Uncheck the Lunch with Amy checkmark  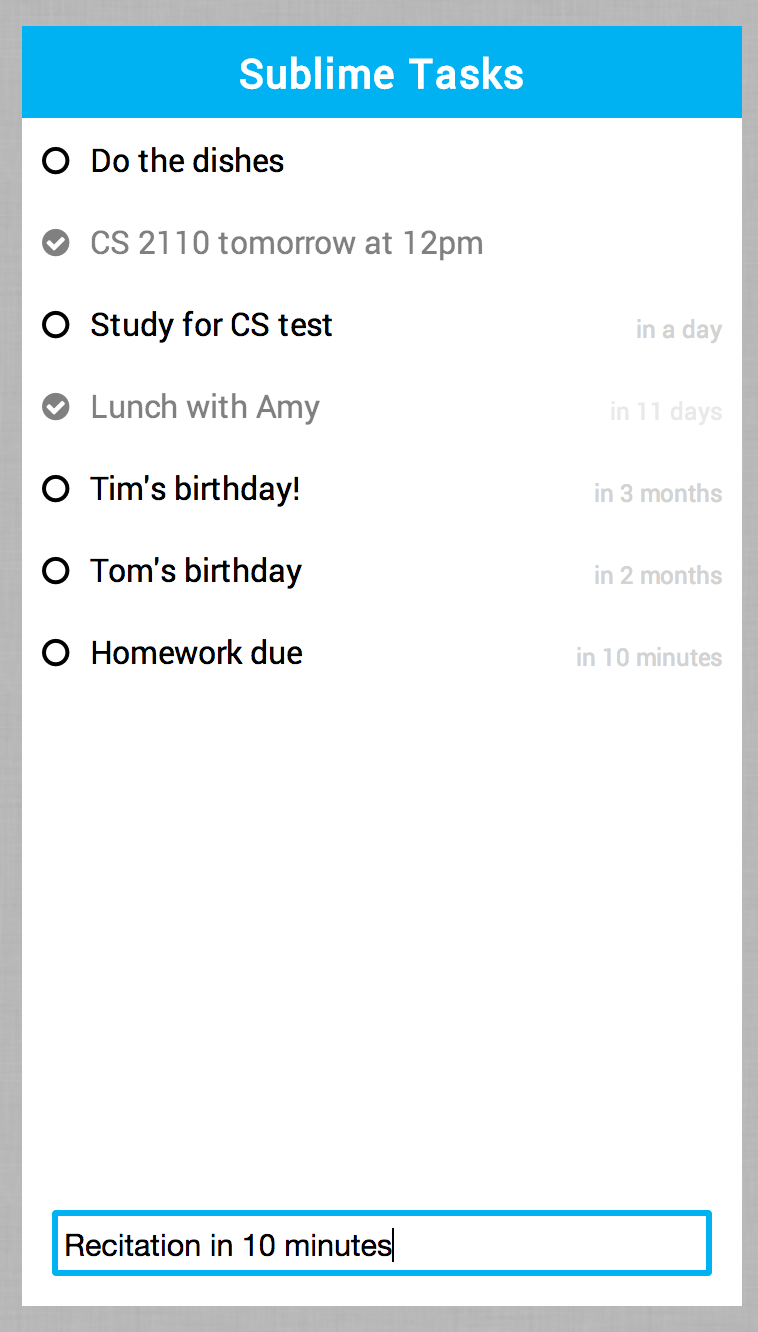[56, 407]
